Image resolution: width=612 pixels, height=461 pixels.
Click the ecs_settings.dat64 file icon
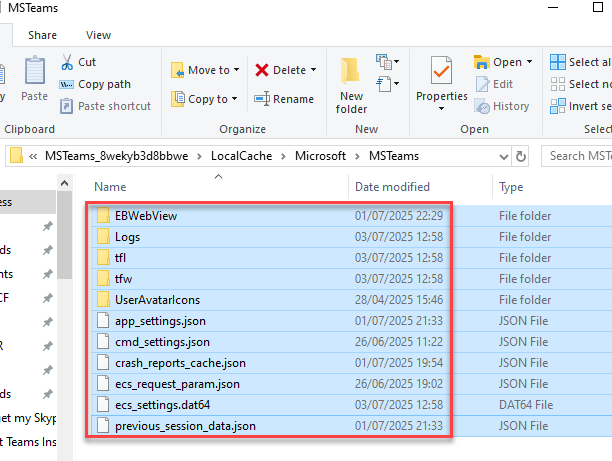coord(103,405)
